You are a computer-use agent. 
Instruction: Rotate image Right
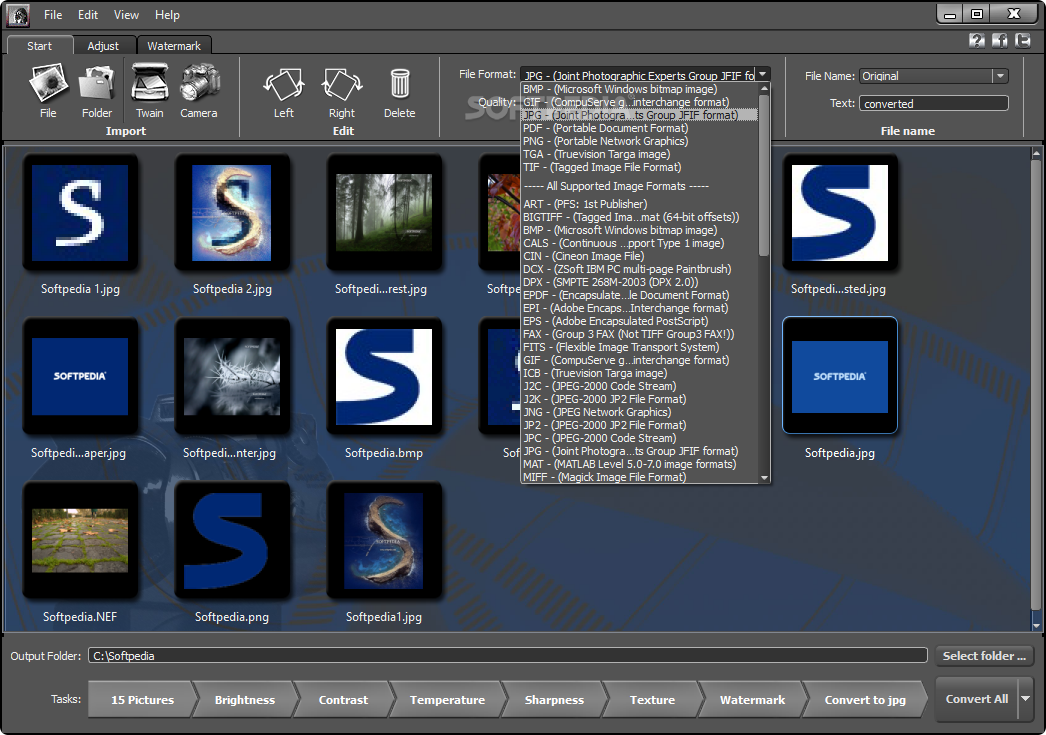coord(342,93)
